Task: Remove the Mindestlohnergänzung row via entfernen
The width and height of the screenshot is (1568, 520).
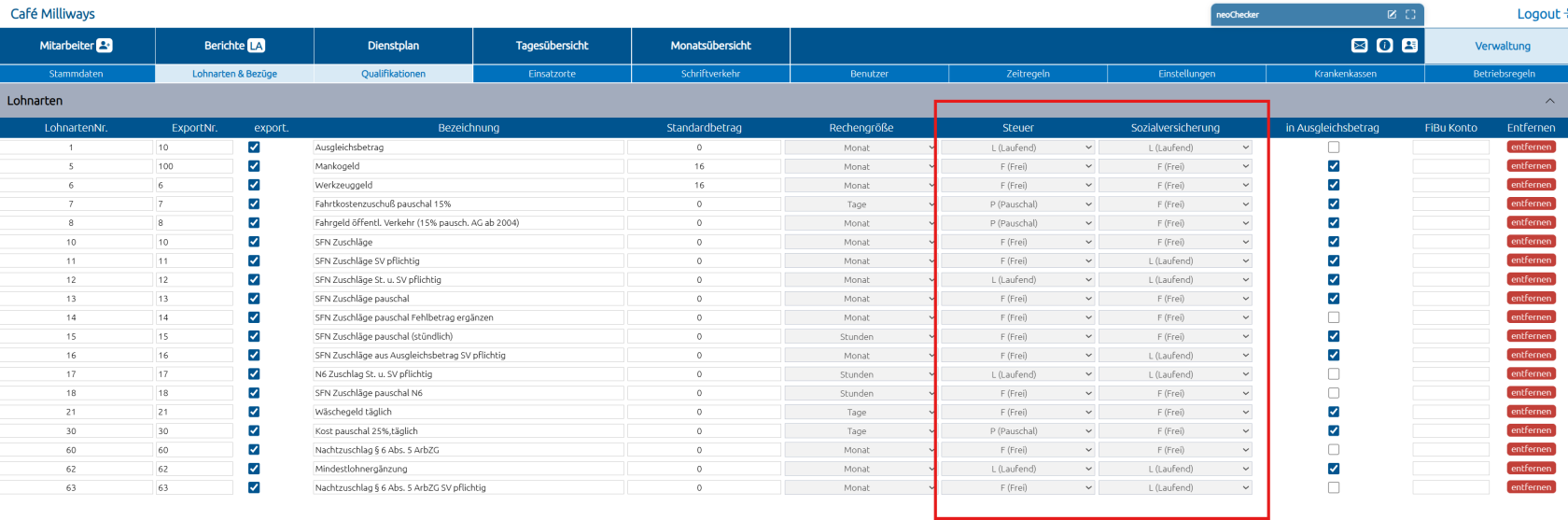Action: [1531, 469]
